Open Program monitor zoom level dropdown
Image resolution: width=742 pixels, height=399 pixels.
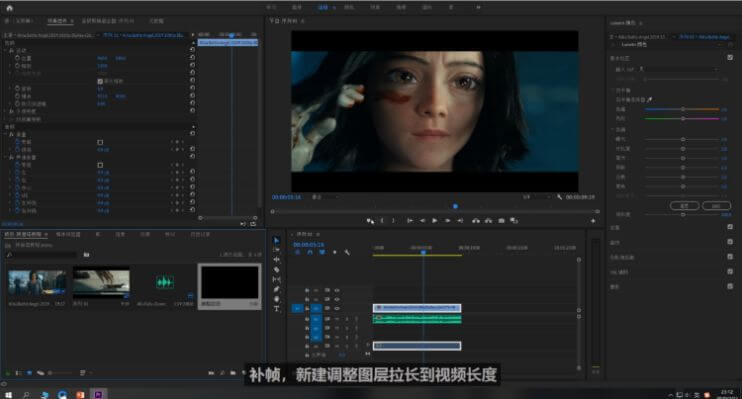pos(325,197)
